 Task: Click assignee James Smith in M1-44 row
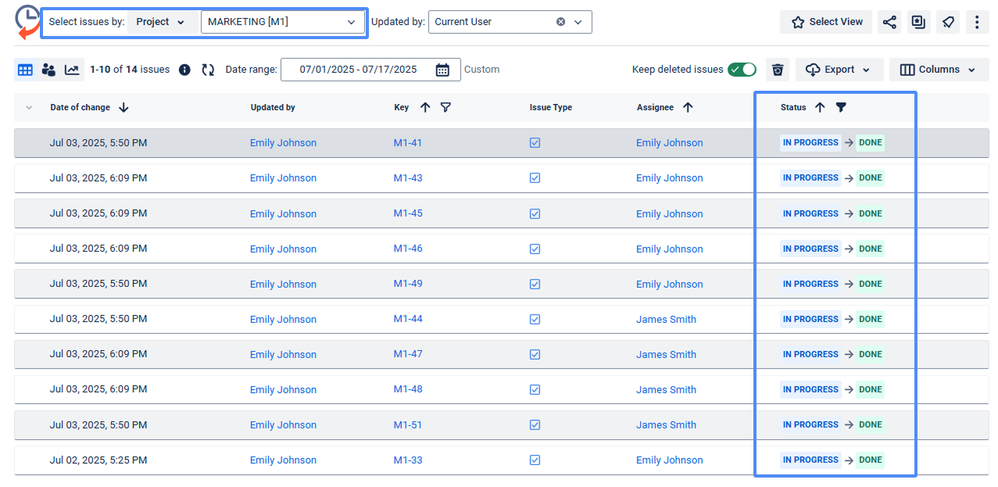[666, 319]
